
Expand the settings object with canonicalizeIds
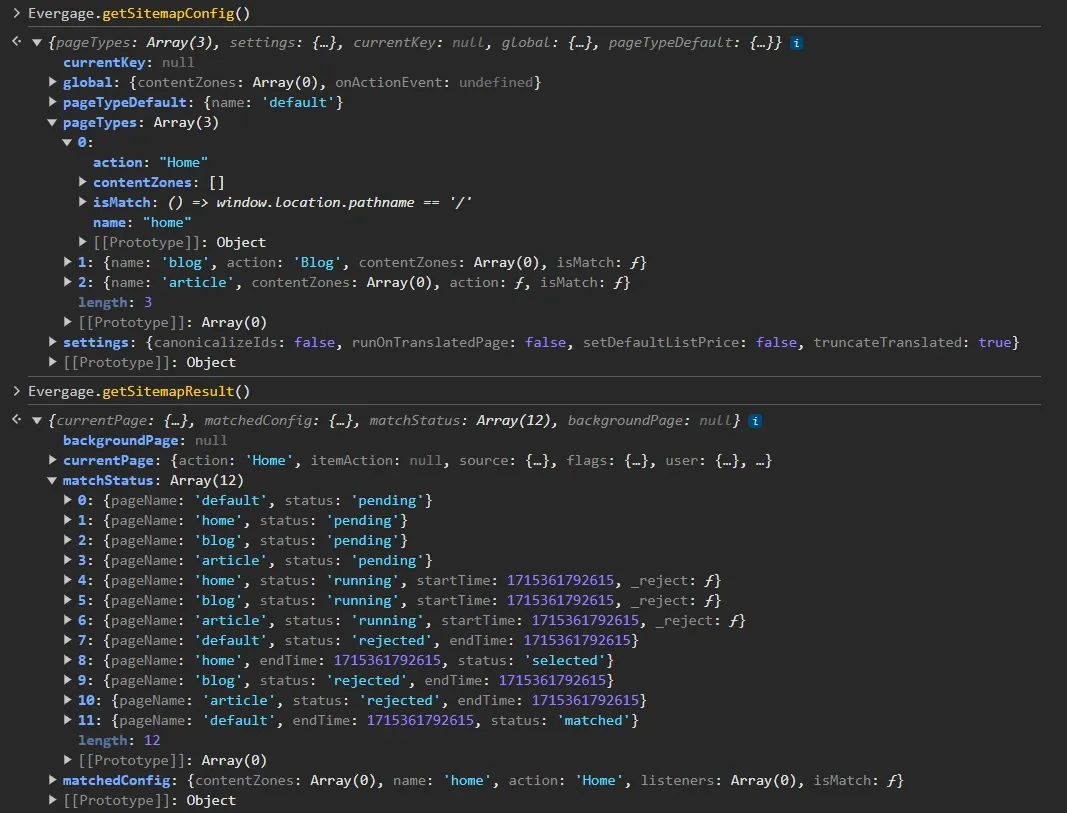(x=53, y=342)
